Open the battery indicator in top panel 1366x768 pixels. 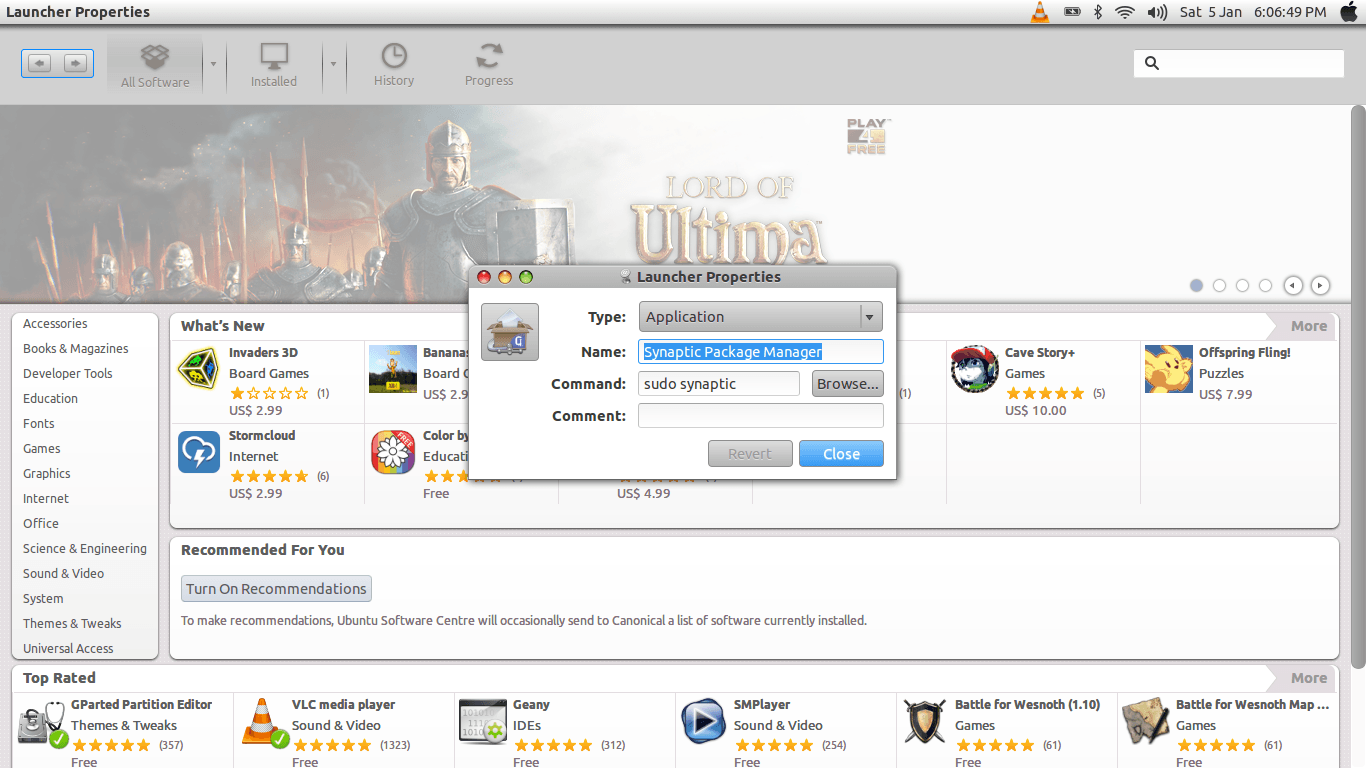(1072, 12)
